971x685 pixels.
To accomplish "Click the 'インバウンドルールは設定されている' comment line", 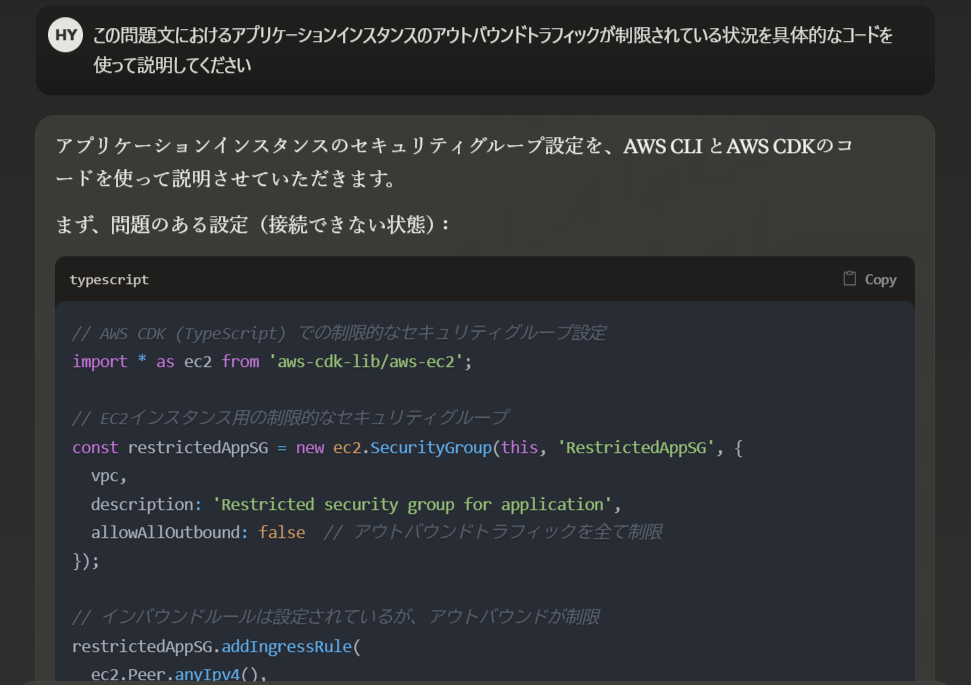I will [336, 617].
